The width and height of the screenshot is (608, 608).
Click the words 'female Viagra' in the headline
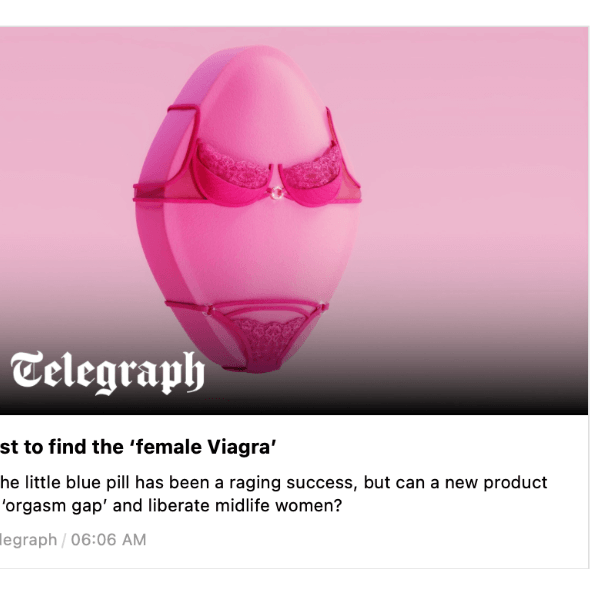point(214,447)
